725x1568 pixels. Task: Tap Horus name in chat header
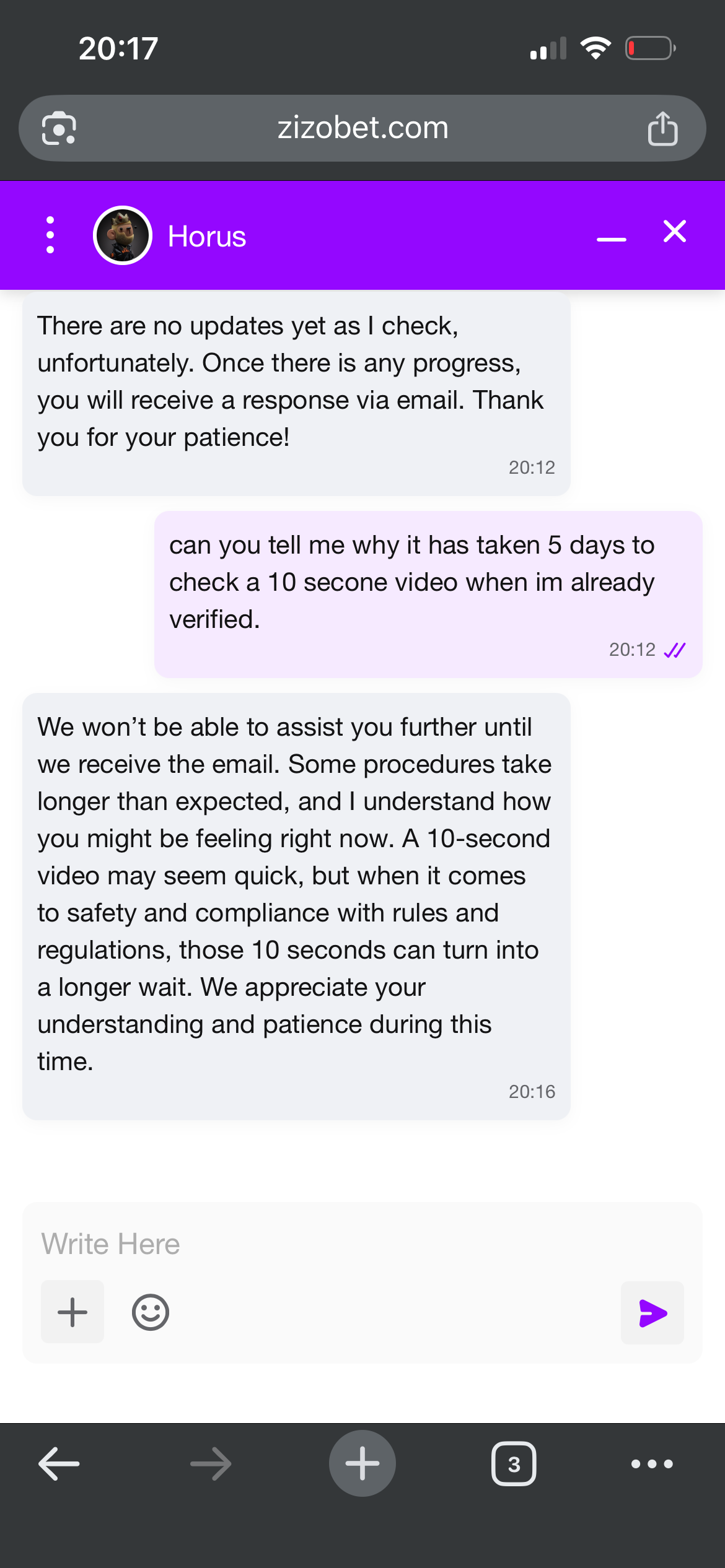coord(207,237)
